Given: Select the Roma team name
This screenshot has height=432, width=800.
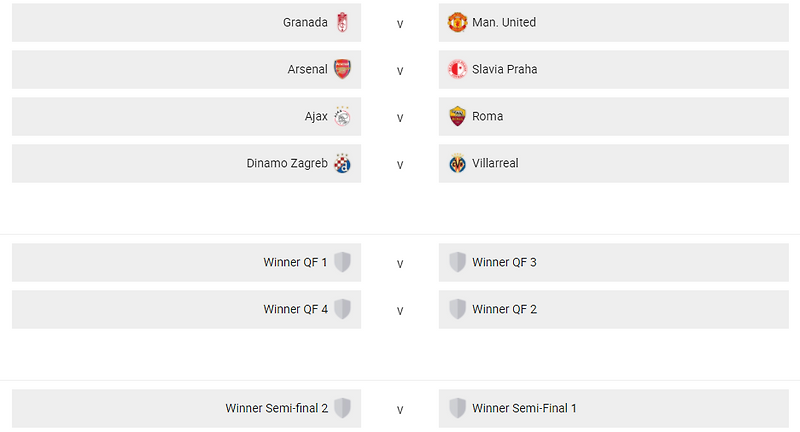Looking at the screenshot, I should click(x=487, y=116).
